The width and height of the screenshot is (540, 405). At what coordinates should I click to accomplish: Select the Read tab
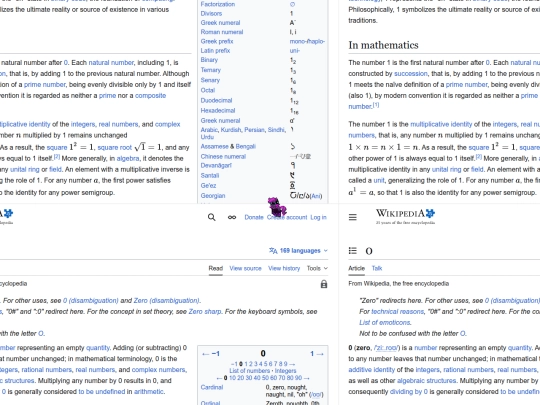[x=216, y=268]
